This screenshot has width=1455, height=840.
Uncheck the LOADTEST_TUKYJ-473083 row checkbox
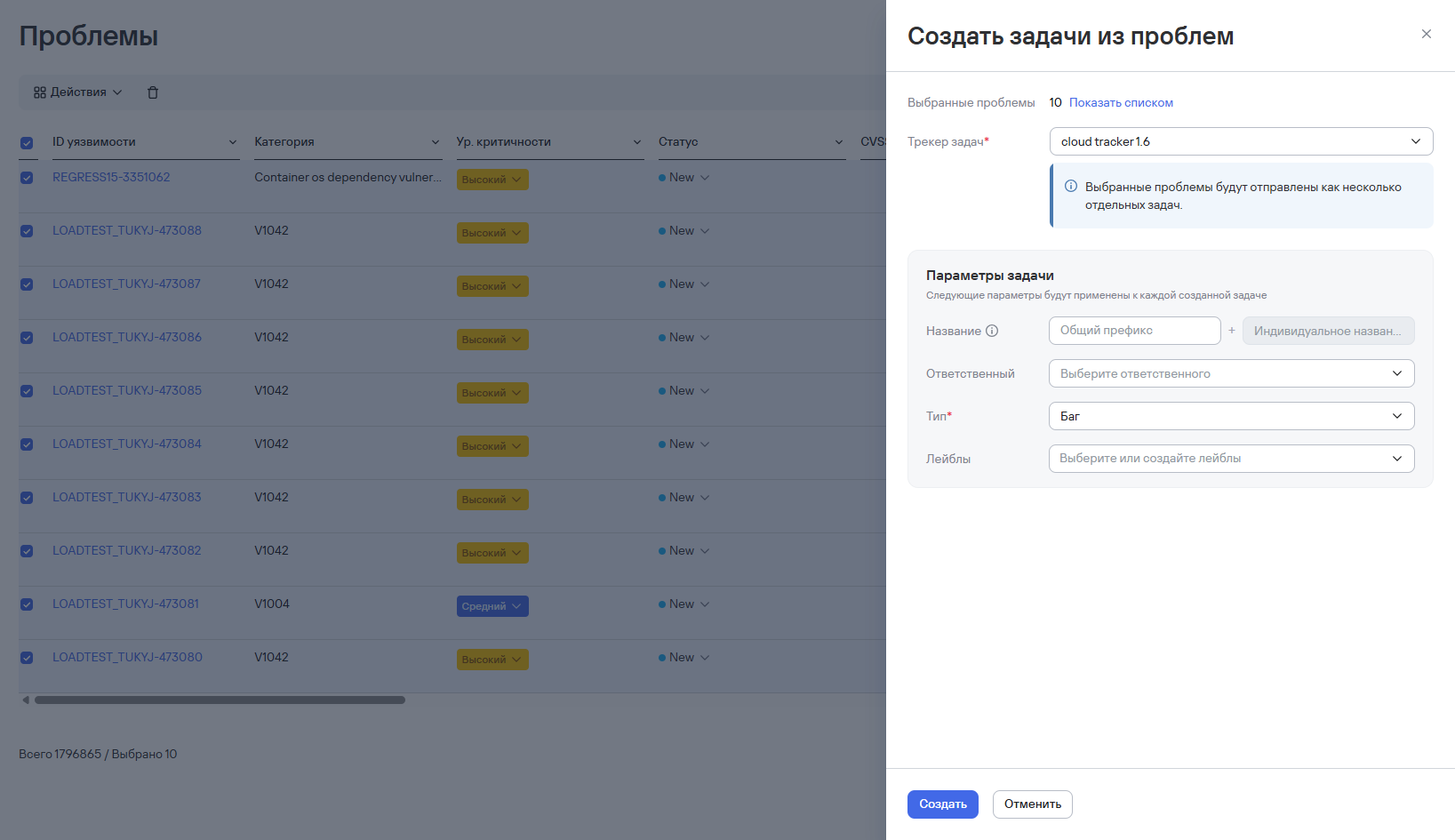tap(27, 498)
